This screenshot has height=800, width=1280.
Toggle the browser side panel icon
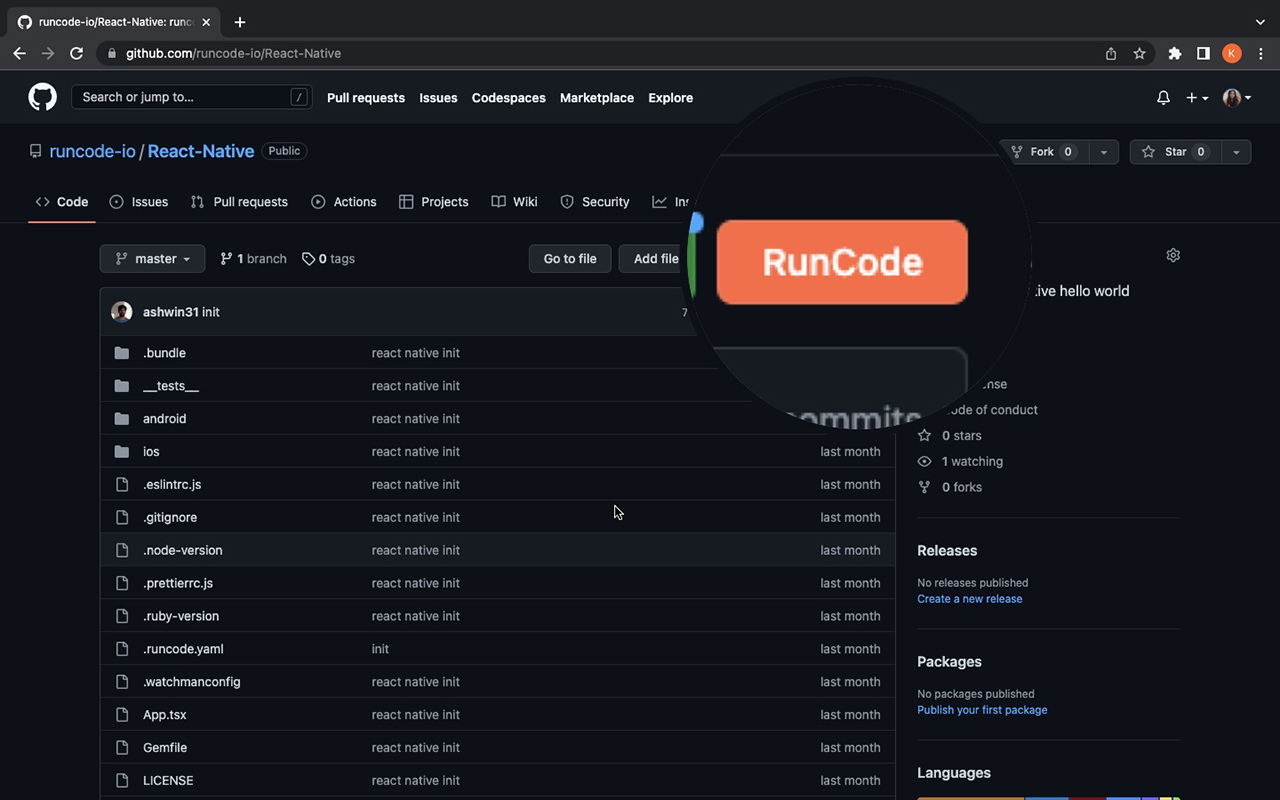tap(1203, 54)
